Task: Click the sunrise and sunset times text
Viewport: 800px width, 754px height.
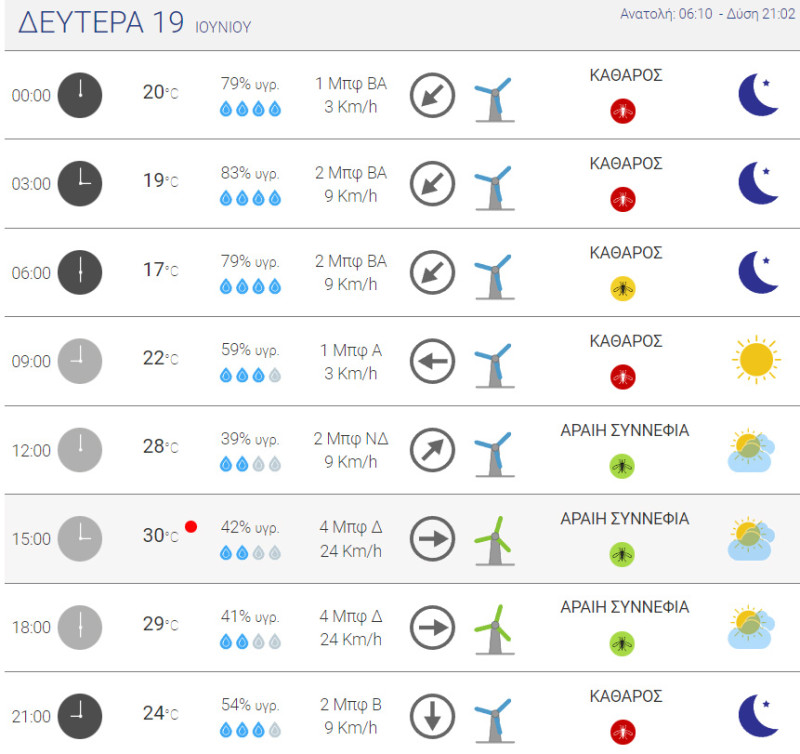Action: coord(707,14)
